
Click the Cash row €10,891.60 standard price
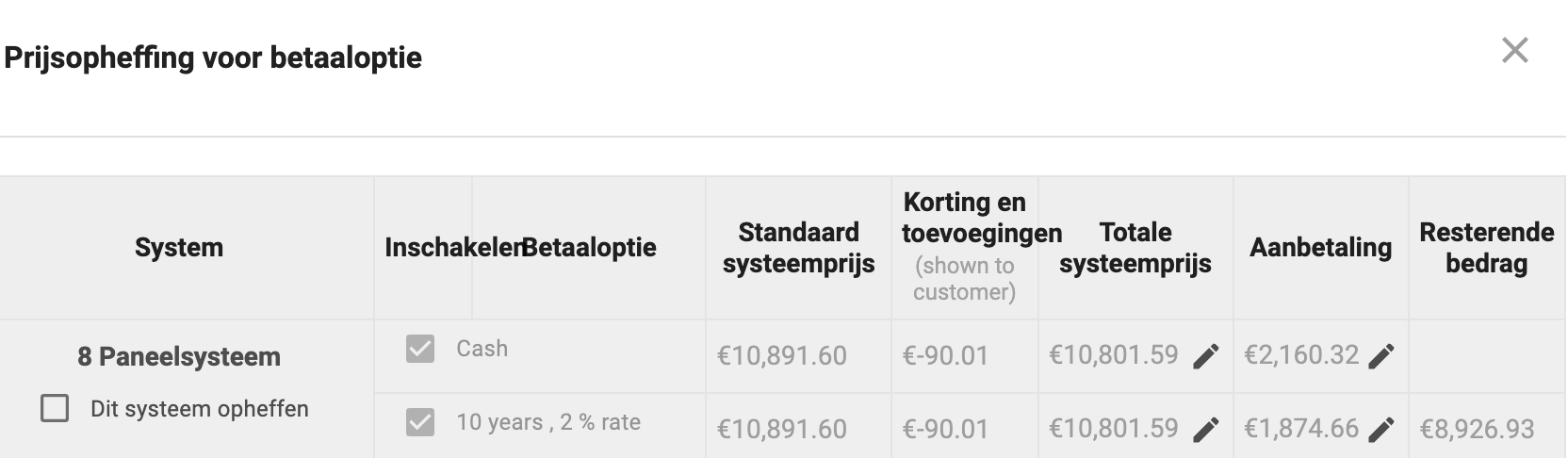tap(782, 356)
